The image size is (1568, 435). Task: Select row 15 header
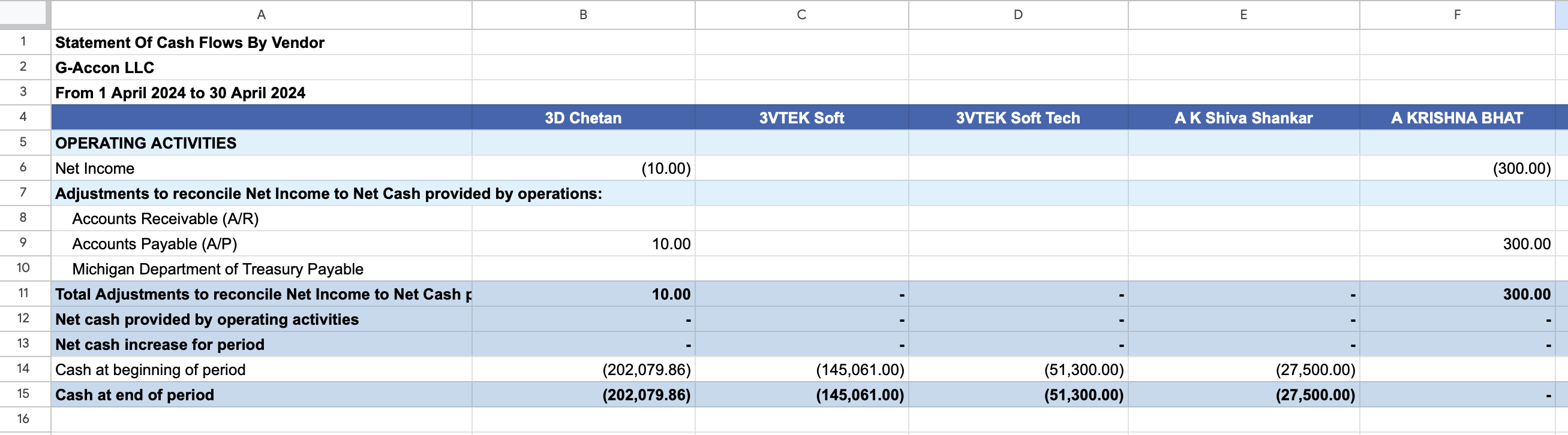click(x=25, y=394)
